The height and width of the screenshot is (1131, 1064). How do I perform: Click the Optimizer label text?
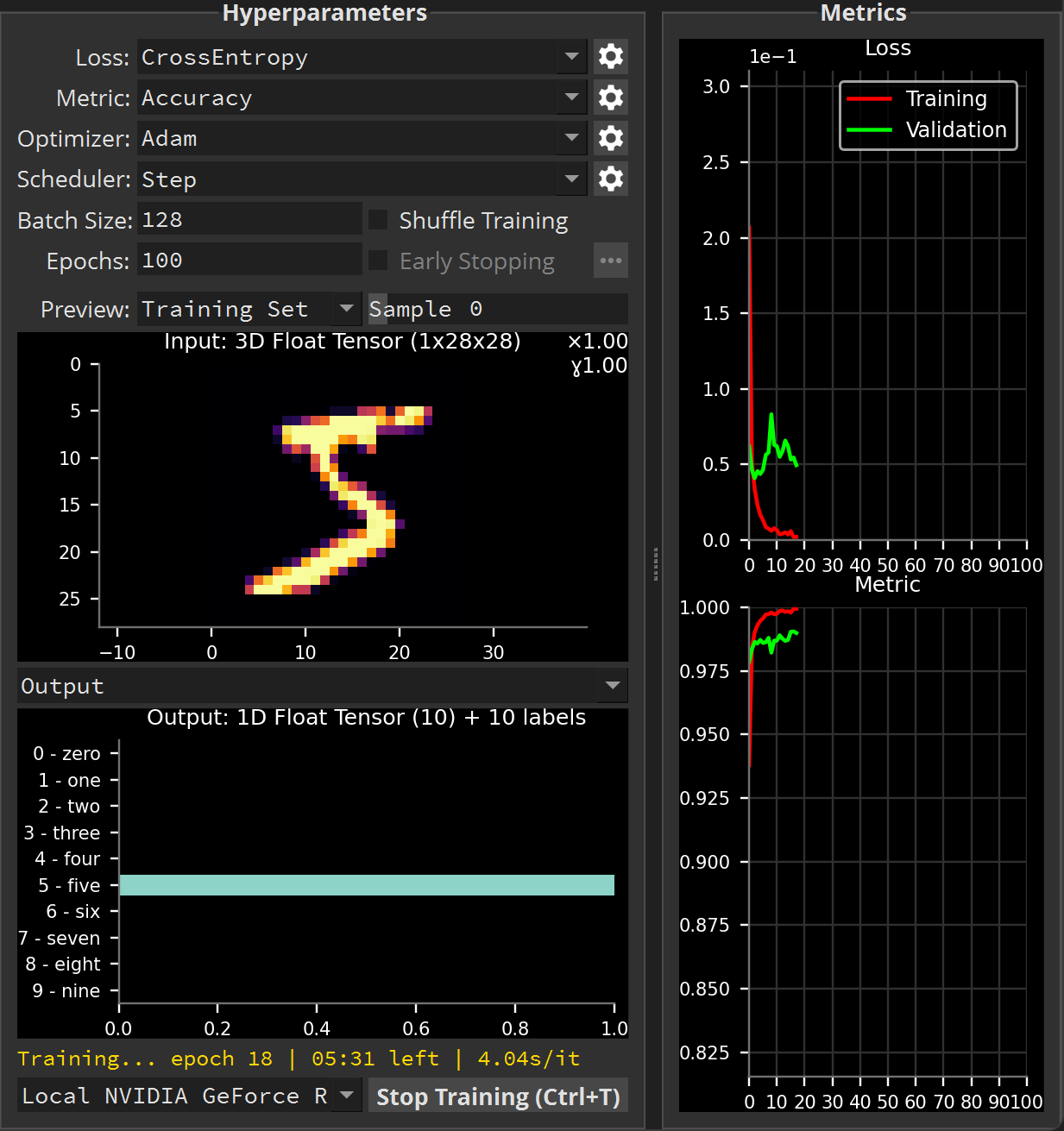pos(73,138)
